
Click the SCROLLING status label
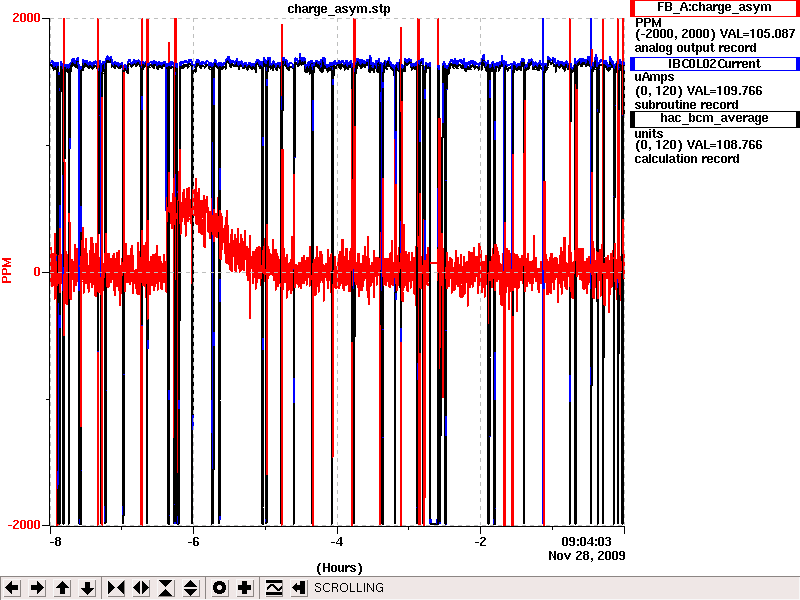348,588
